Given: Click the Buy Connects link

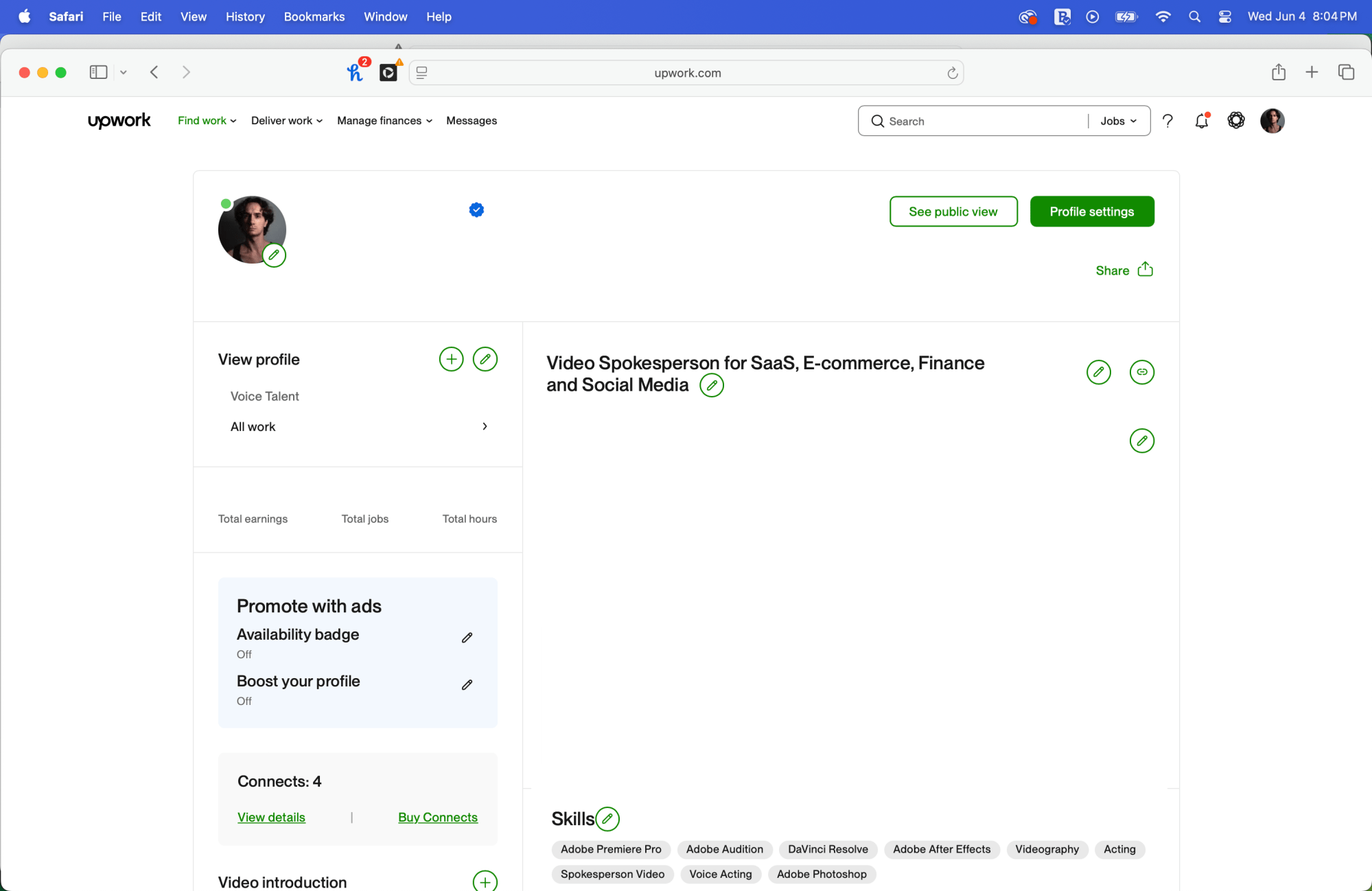Looking at the screenshot, I should click(437, 817).
